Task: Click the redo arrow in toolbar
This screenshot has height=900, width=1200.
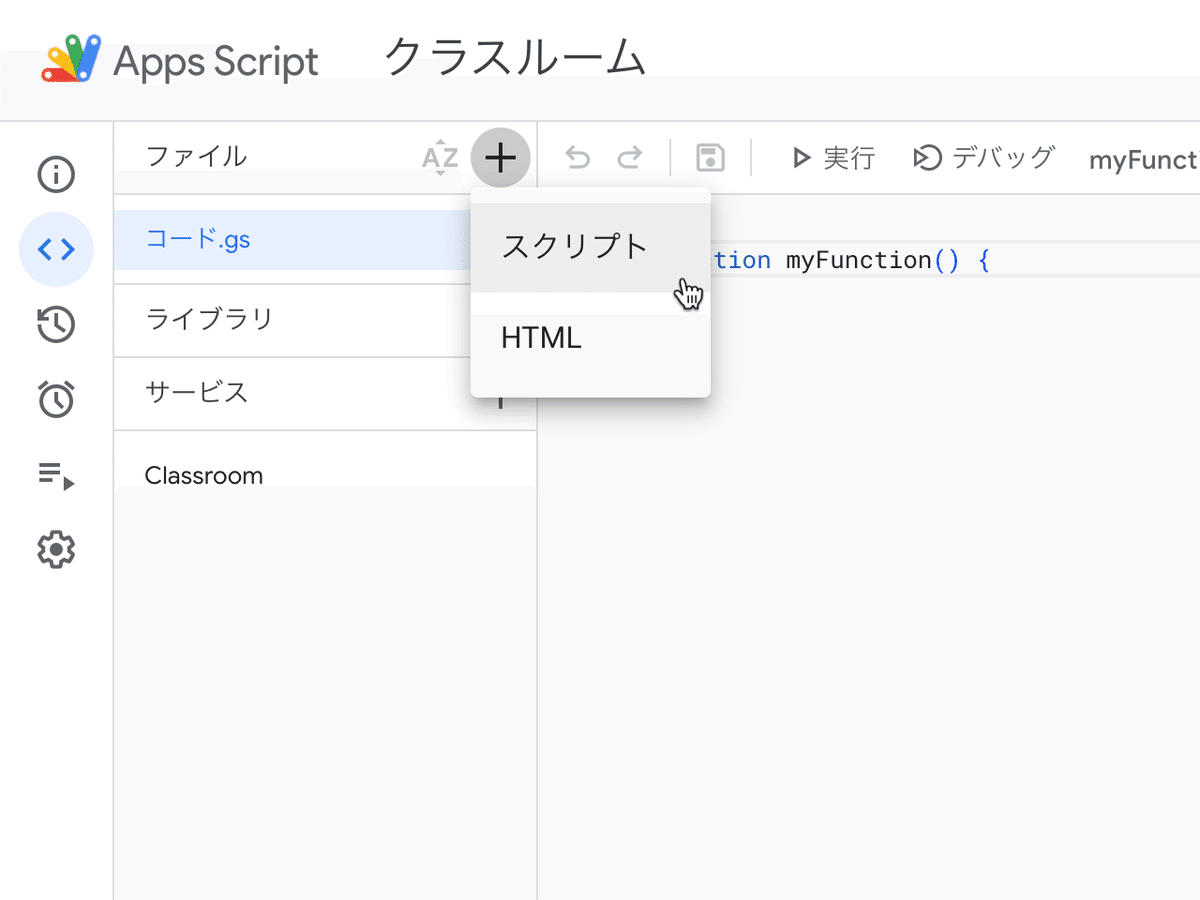Action: click(629, 158)
